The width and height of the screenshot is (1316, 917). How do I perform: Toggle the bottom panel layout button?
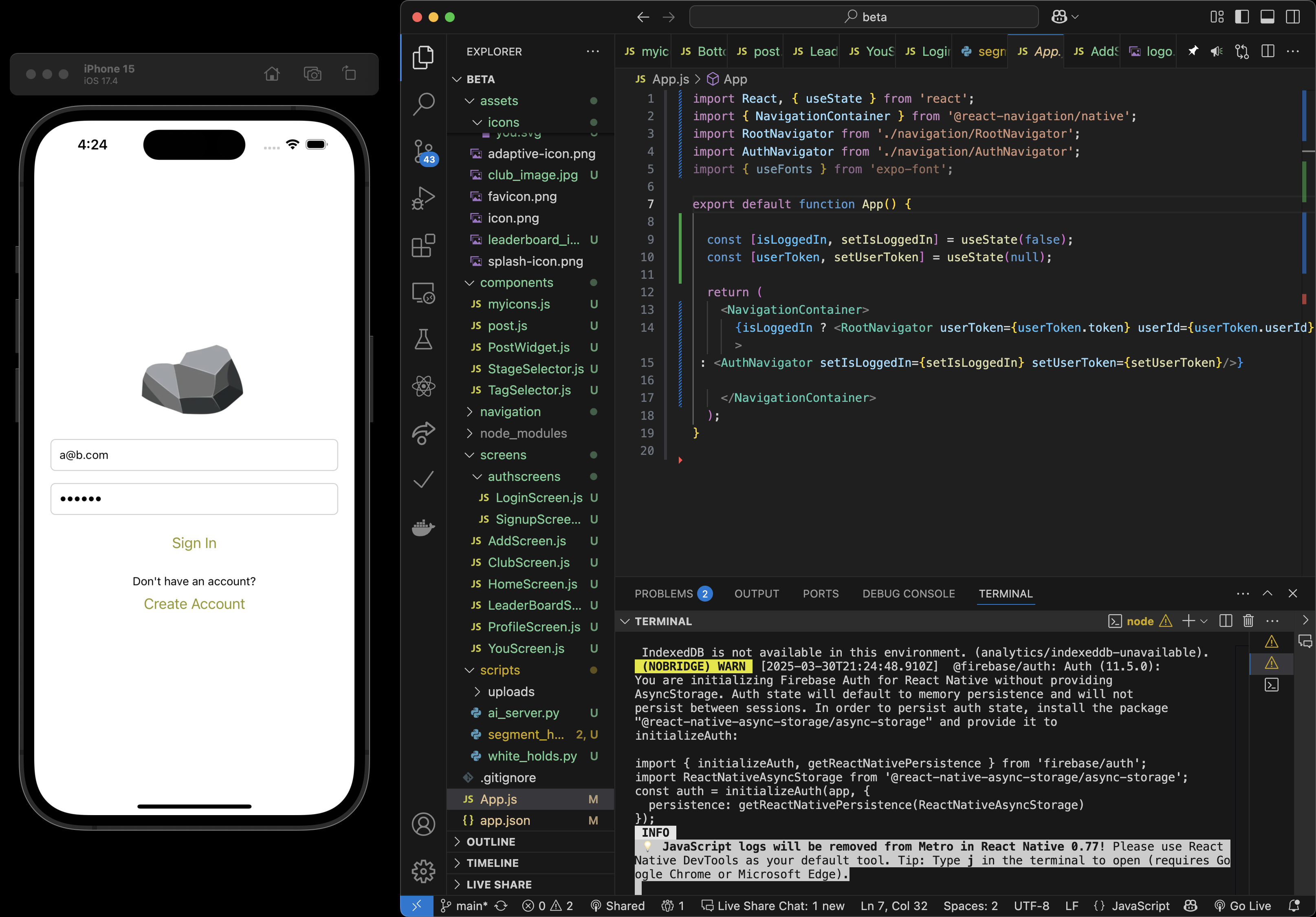tap(1267, 17)
